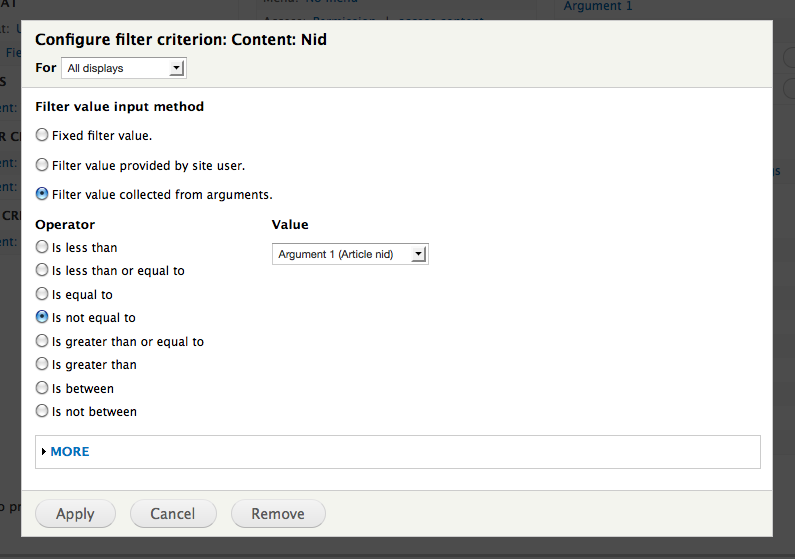Select the 'Is between' operator

click(x=42, y=388)
